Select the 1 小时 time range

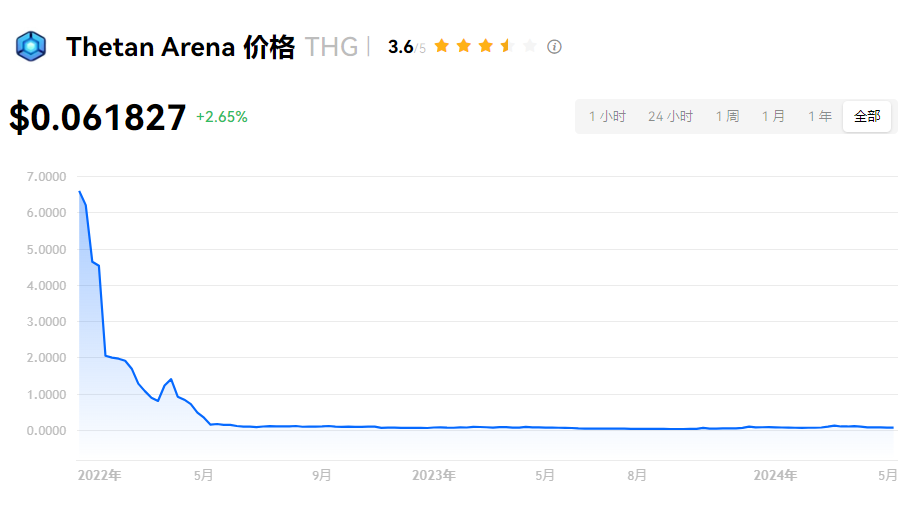607,117
